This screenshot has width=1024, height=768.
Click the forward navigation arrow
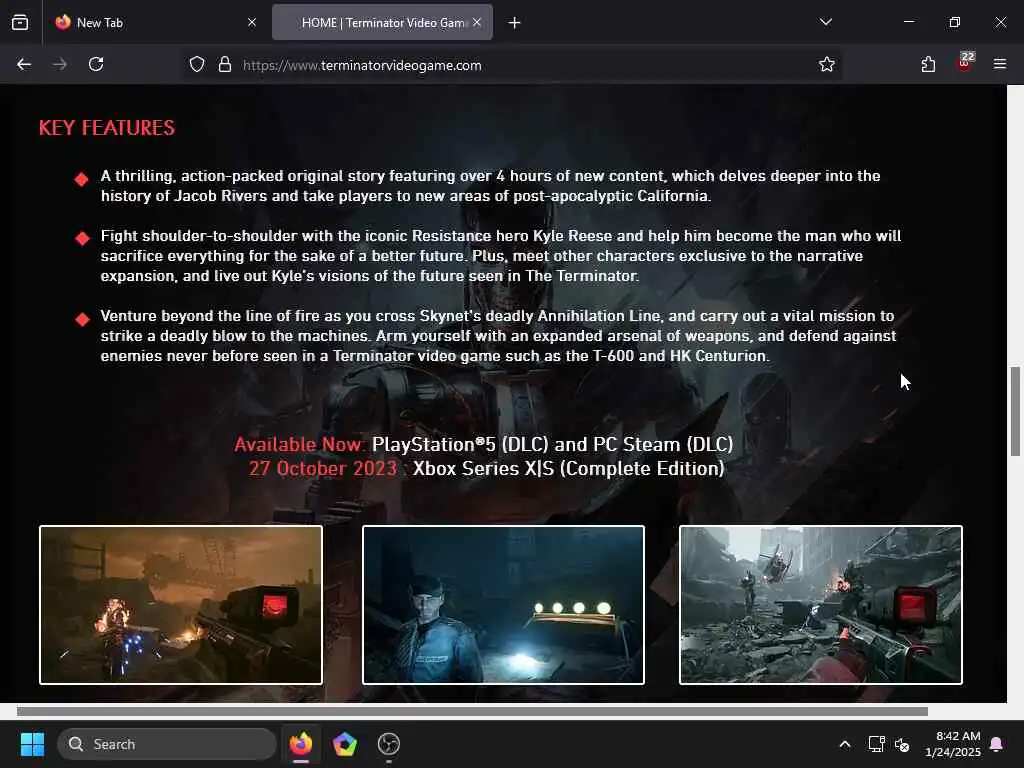coord(60,64)
